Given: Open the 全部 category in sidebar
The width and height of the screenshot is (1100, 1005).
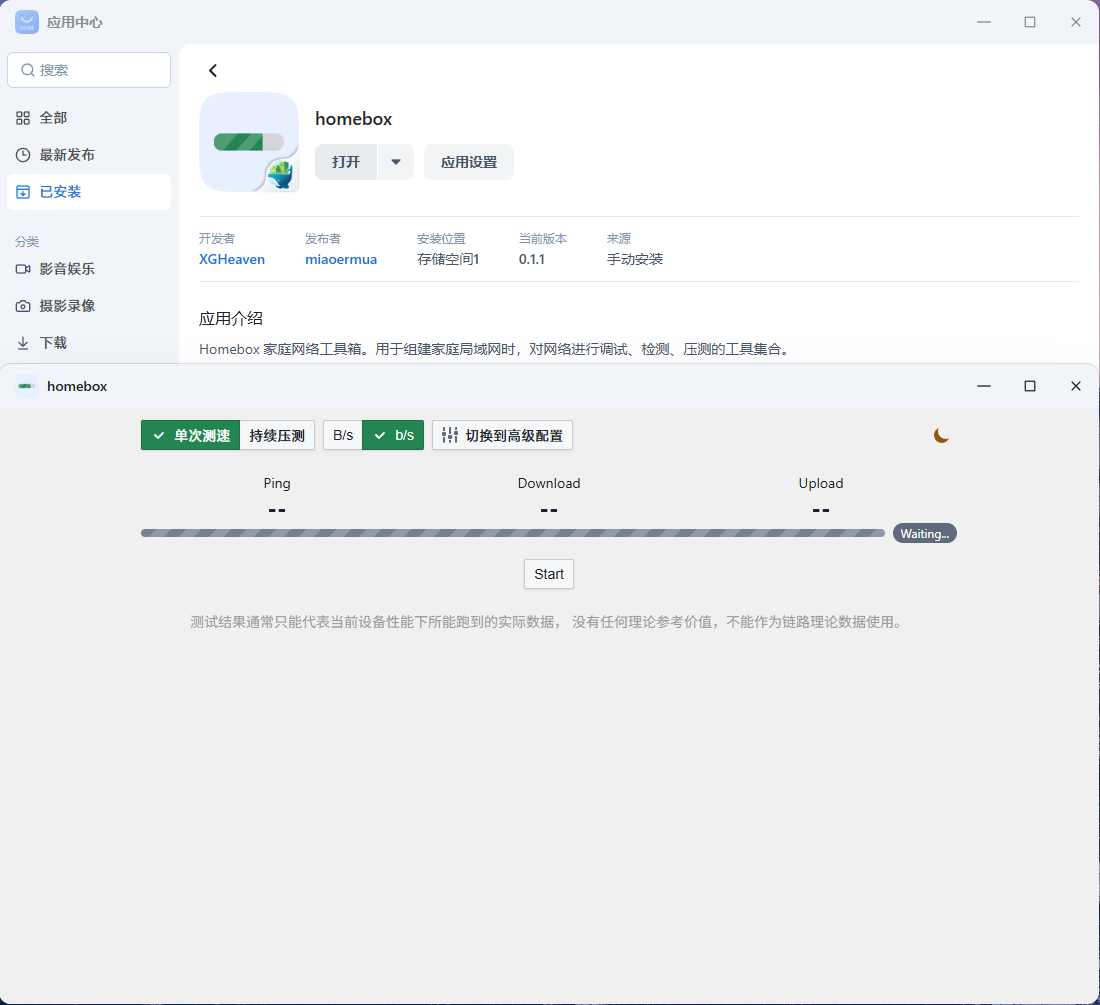Looking at the screenshot, I should (89, 118).
